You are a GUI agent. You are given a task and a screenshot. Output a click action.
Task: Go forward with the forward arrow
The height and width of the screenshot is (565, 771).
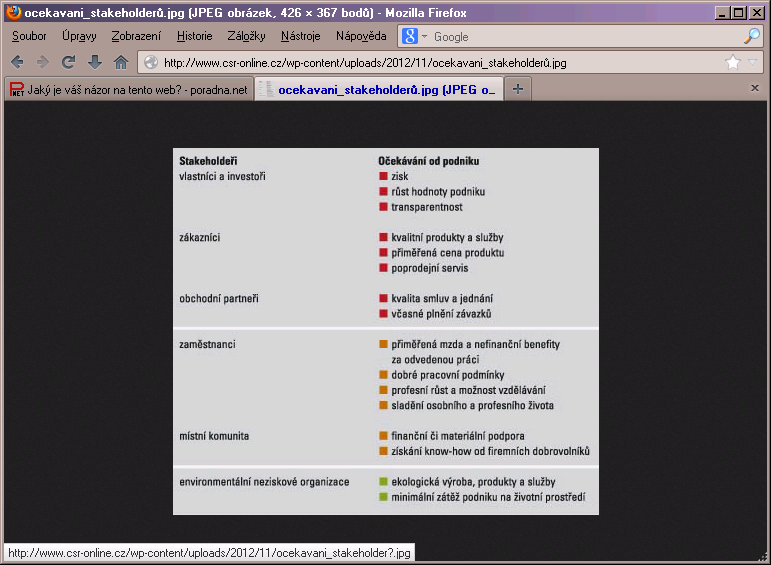(x=43, y=62)
